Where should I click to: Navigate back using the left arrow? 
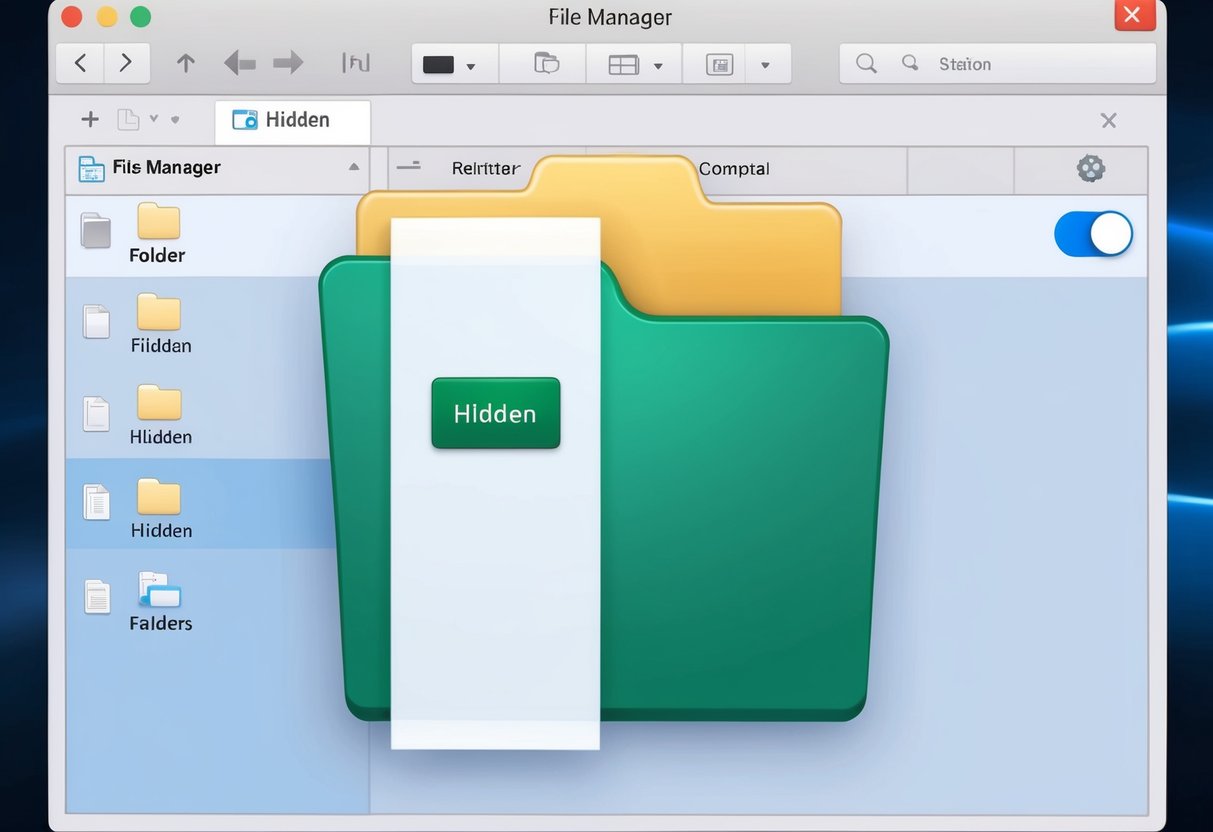pos(79,62)
